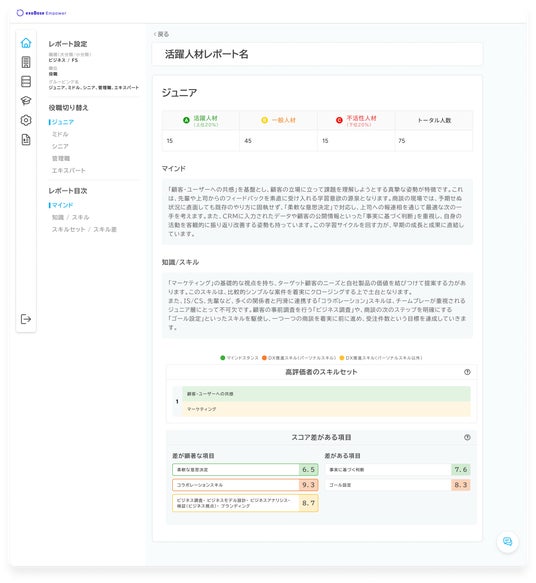Open the home icon in sidebar
Screen dimensions: 536x583
pyautogui.click(x=26, y=43)
